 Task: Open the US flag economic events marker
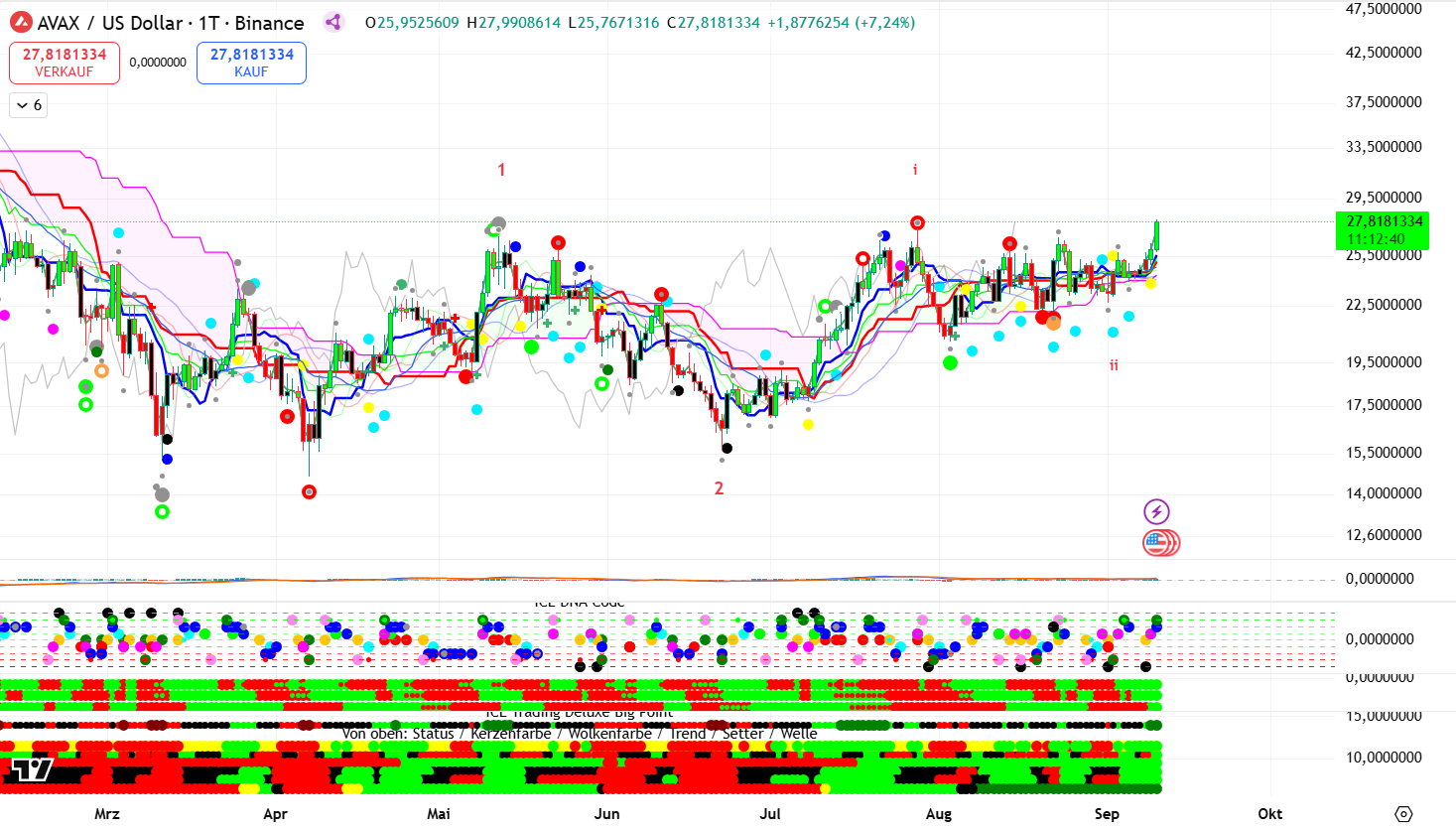click(1159, 543)
